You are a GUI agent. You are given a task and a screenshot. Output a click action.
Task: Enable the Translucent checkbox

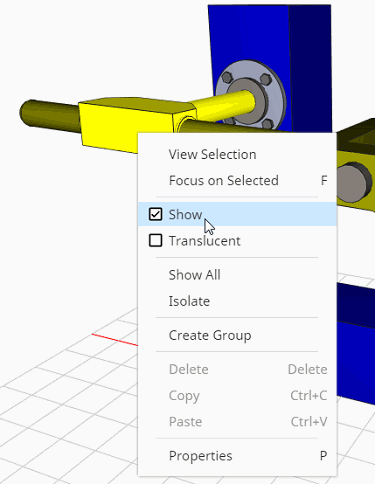point(155,240)
